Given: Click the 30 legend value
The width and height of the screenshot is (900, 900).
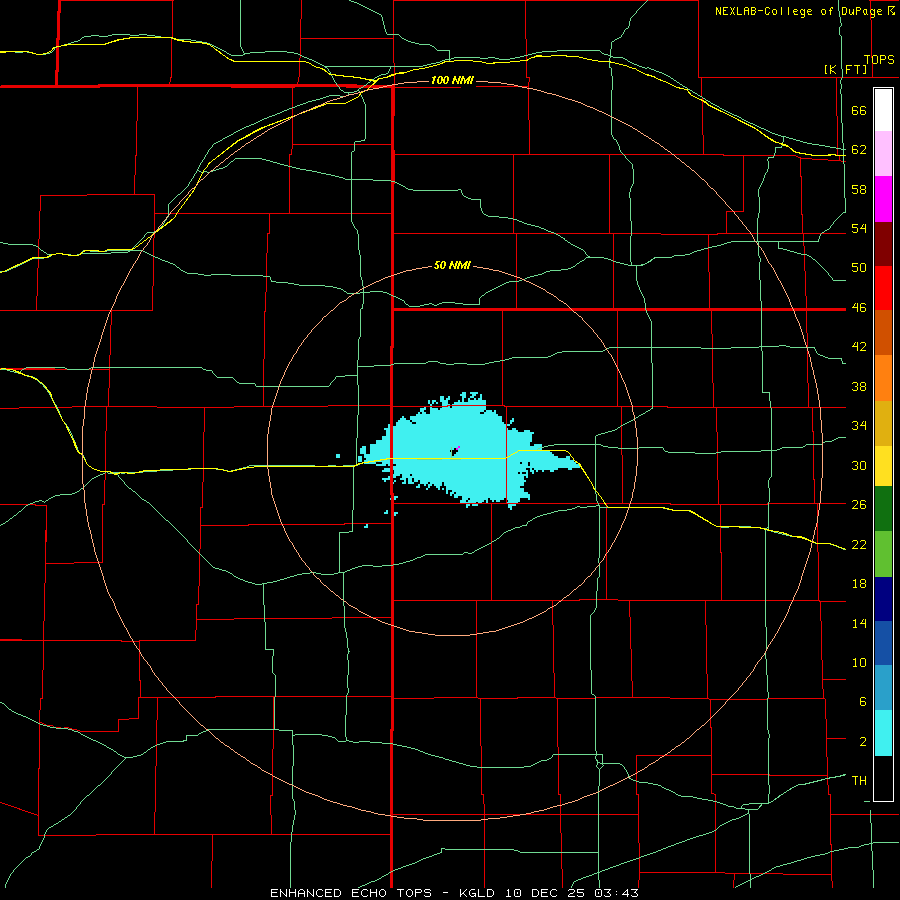Looking at the screenshot, I should (x=859, y=465).
